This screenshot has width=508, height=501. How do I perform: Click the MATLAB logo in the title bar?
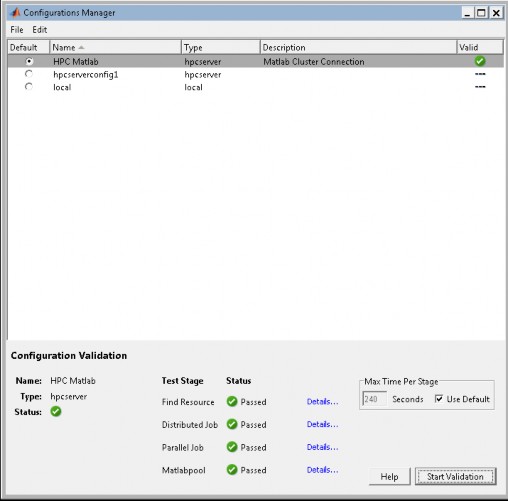coord(15,13)
